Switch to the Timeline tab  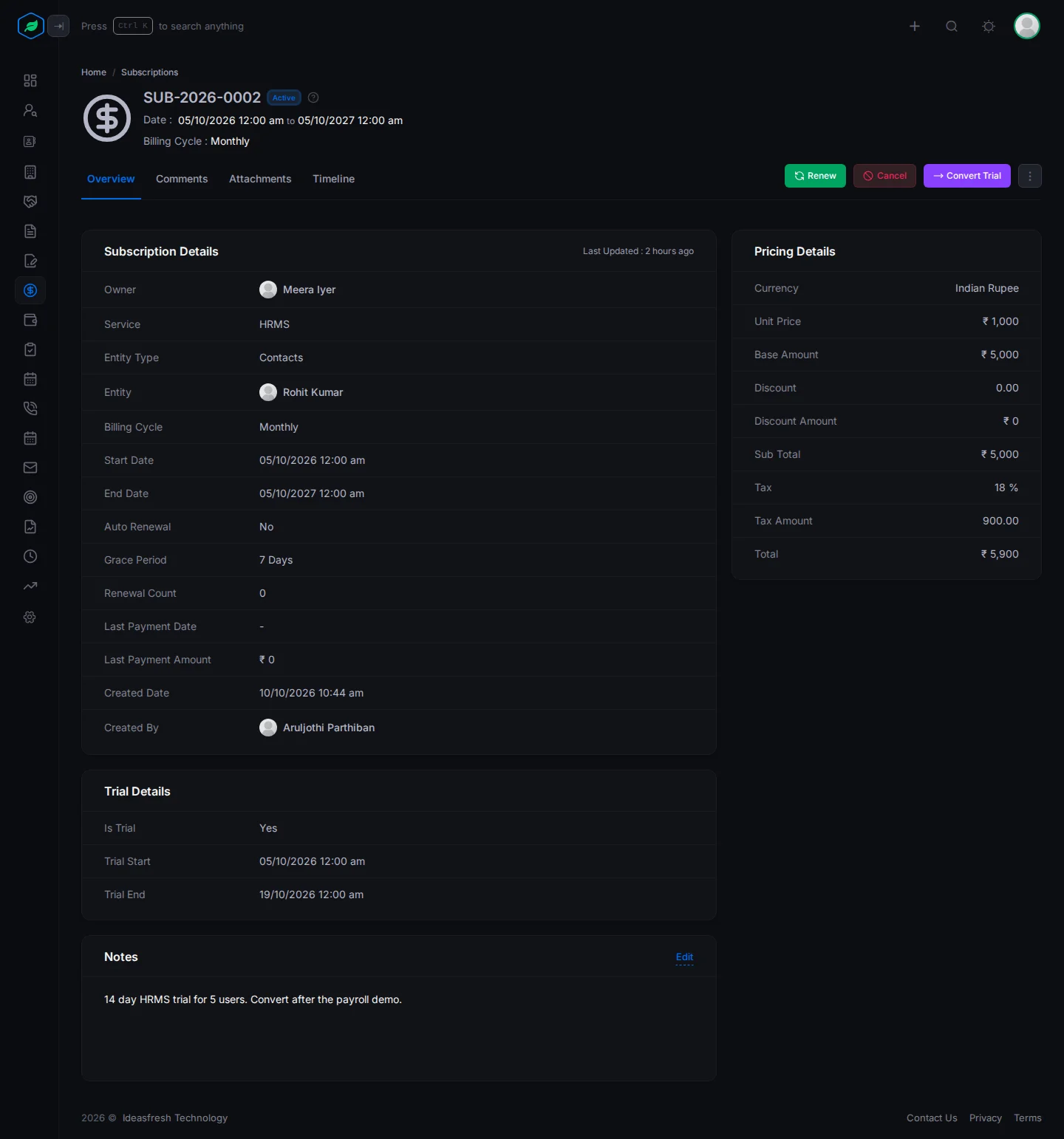333,179
